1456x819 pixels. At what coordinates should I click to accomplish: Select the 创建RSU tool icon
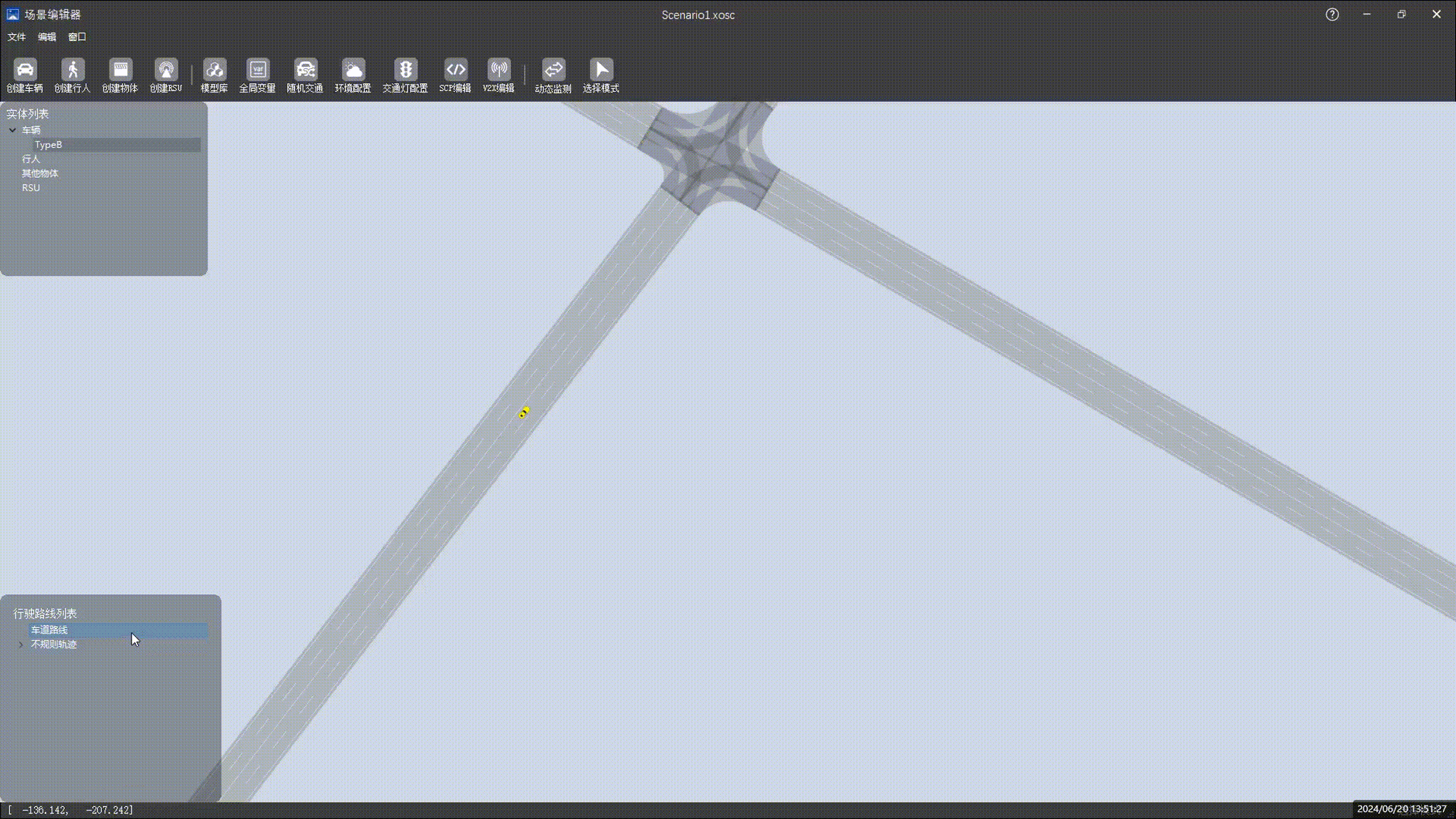click(x=166, y=70)
